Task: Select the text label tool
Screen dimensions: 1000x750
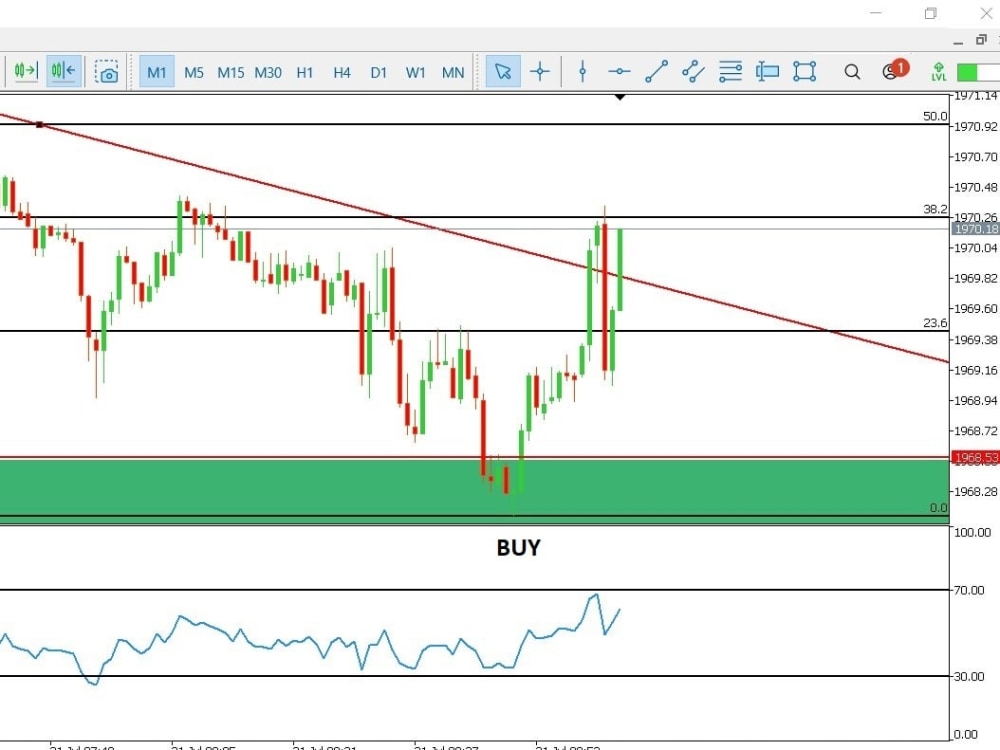Action: tap(767, 71)
